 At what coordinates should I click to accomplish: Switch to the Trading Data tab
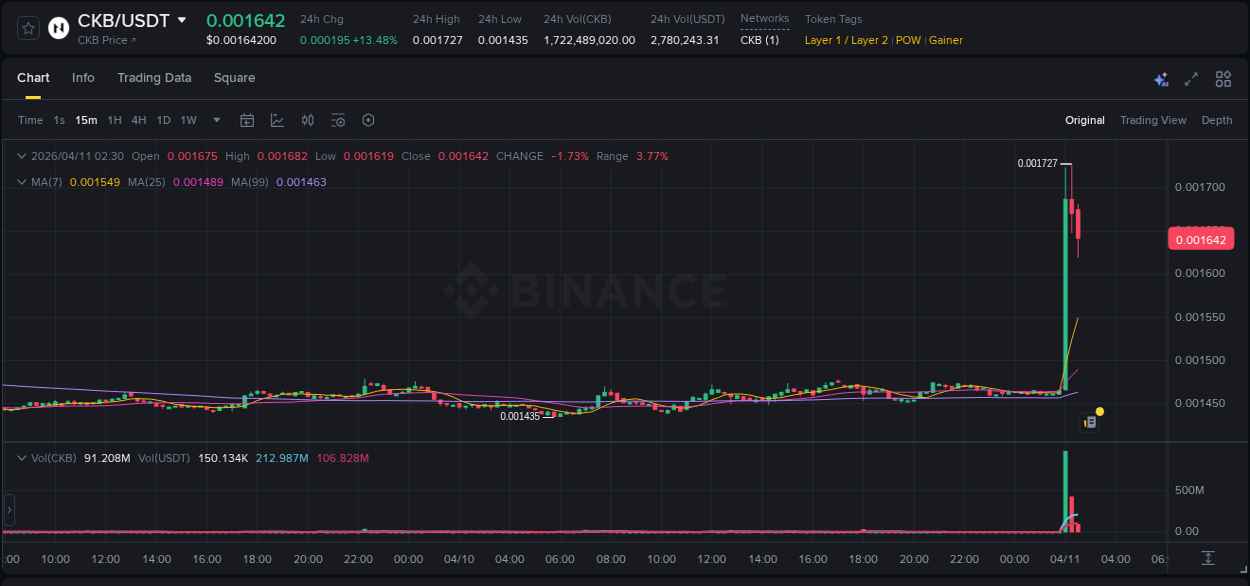(154, 78)
